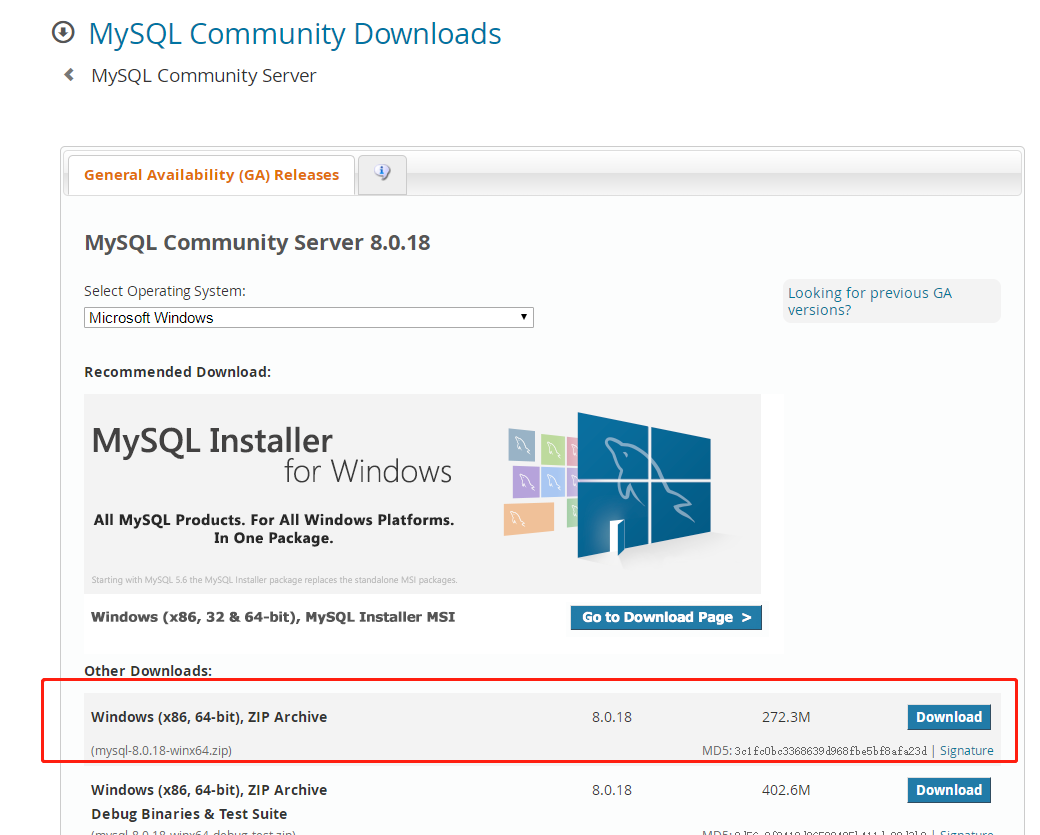The width and height of the screenshot is (1040, 835).
Task: Click the back chevron beside MySQL Community Server
Action: [69, 75]
